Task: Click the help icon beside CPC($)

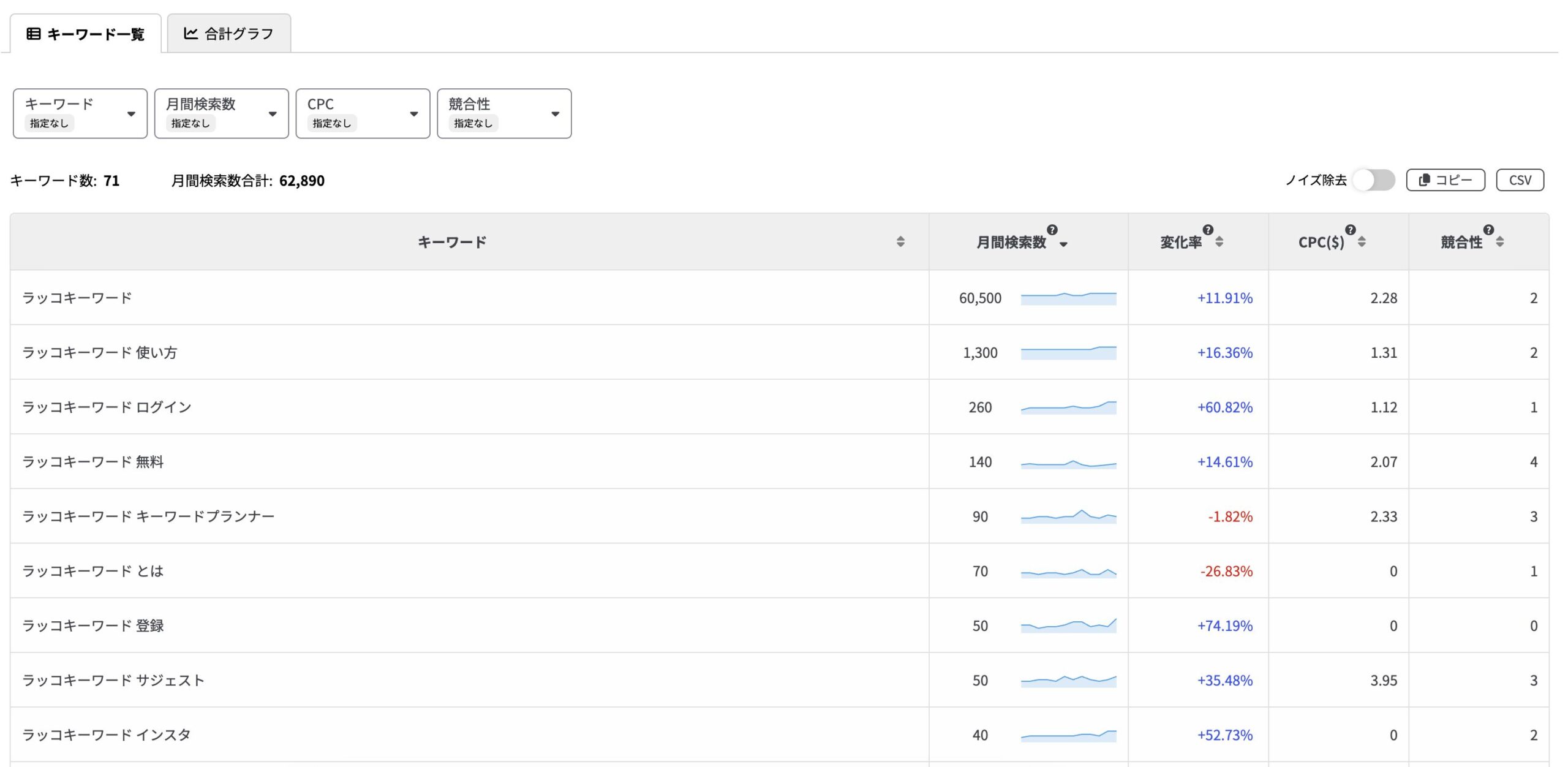Action: tap(1351, 230)
